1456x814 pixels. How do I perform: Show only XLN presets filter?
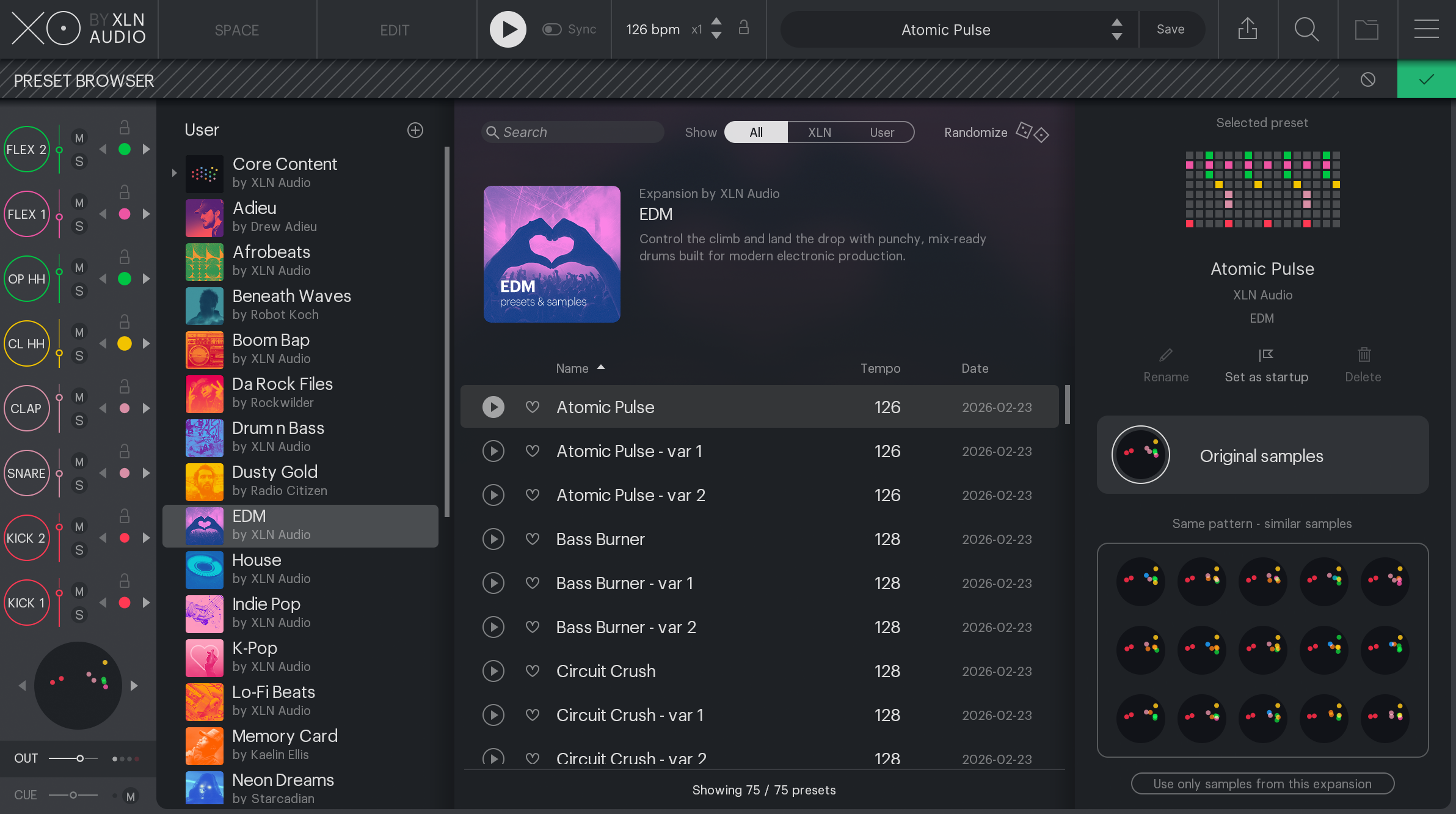[819, 132]
